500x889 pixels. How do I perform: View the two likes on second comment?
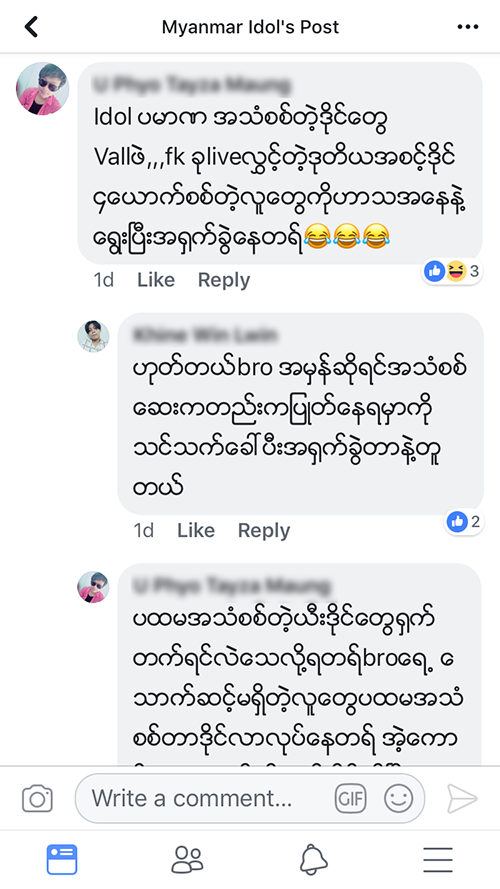(x=464, y=522)
